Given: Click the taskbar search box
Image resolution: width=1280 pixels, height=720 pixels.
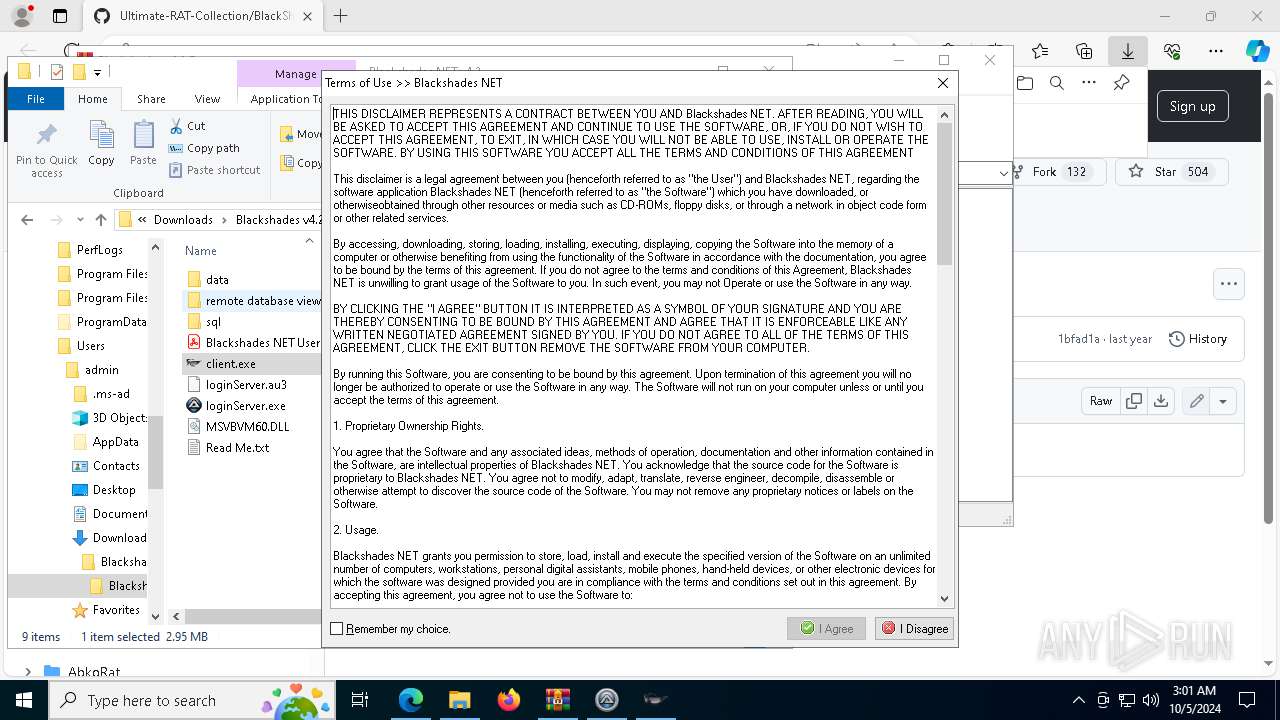Looking at the screenshot, I should tap(192, 700).
